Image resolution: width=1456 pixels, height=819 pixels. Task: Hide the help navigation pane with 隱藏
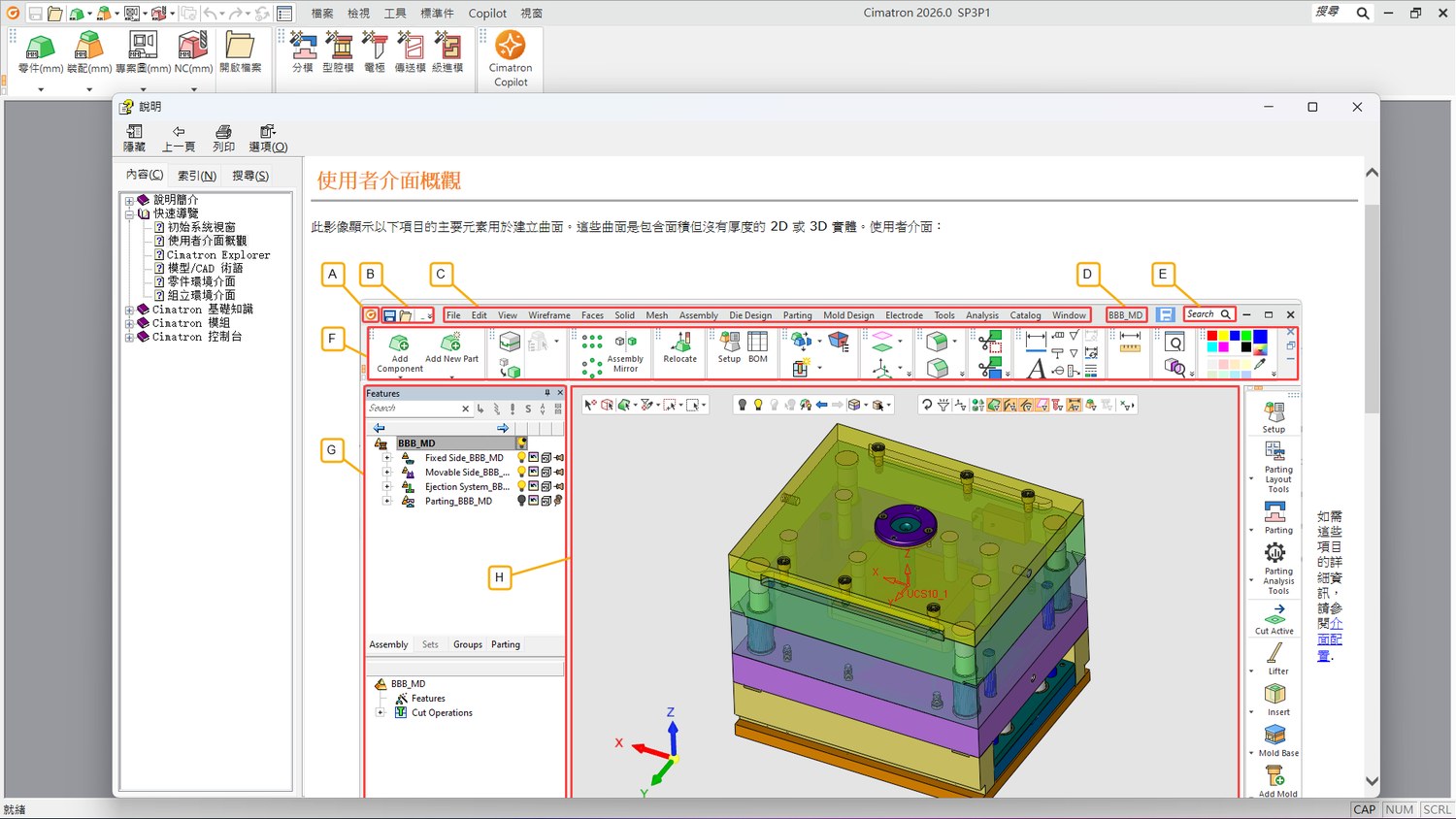click(x=134, y=139)
